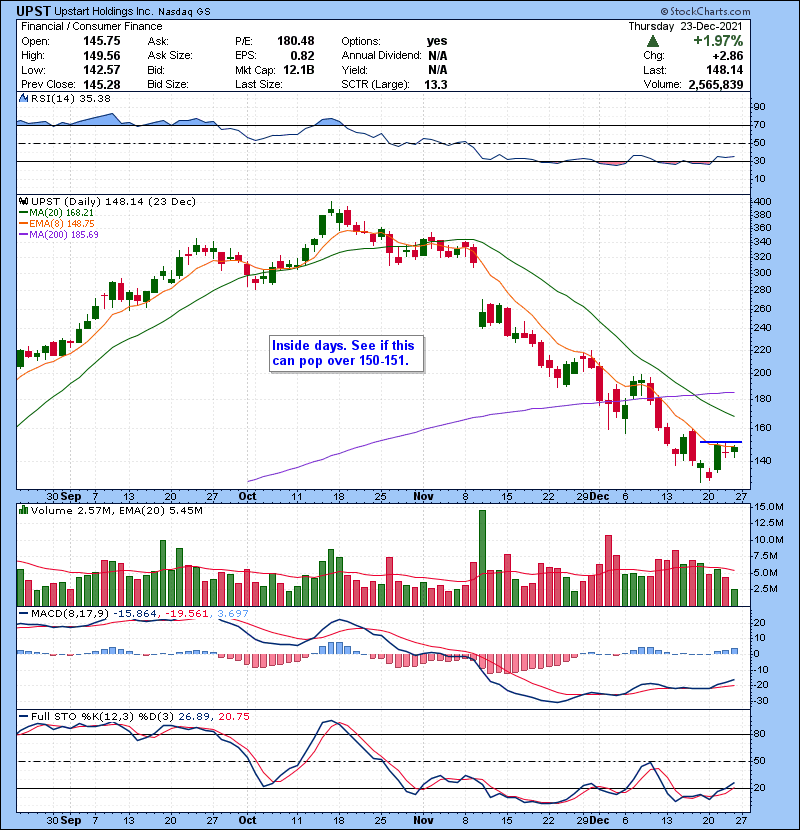Screen dimensions: 800x830
Task: Click the tallest green volume bar in November
Action: click(482, 558)
